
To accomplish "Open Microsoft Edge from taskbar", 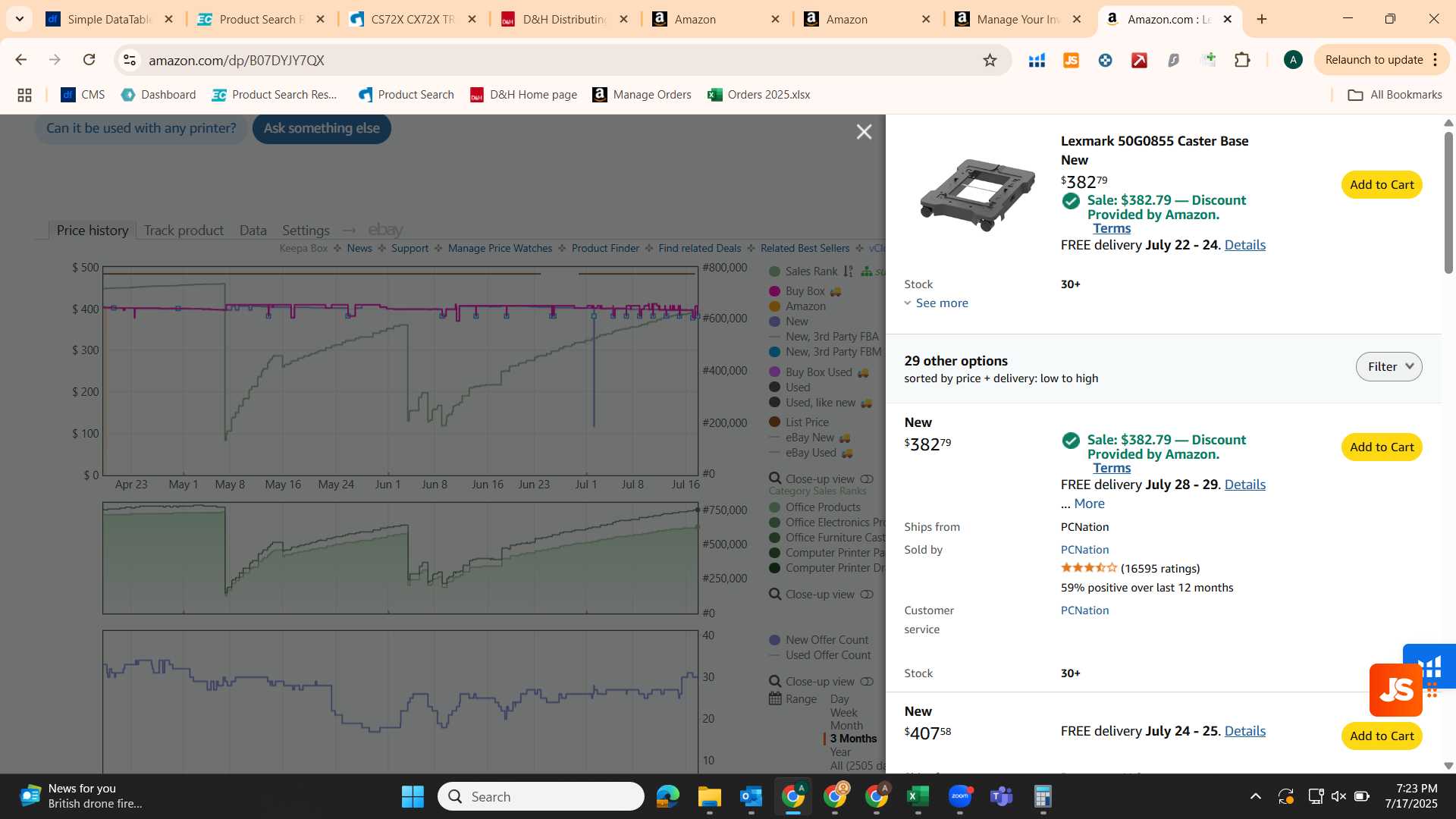I will coord(667,796).
